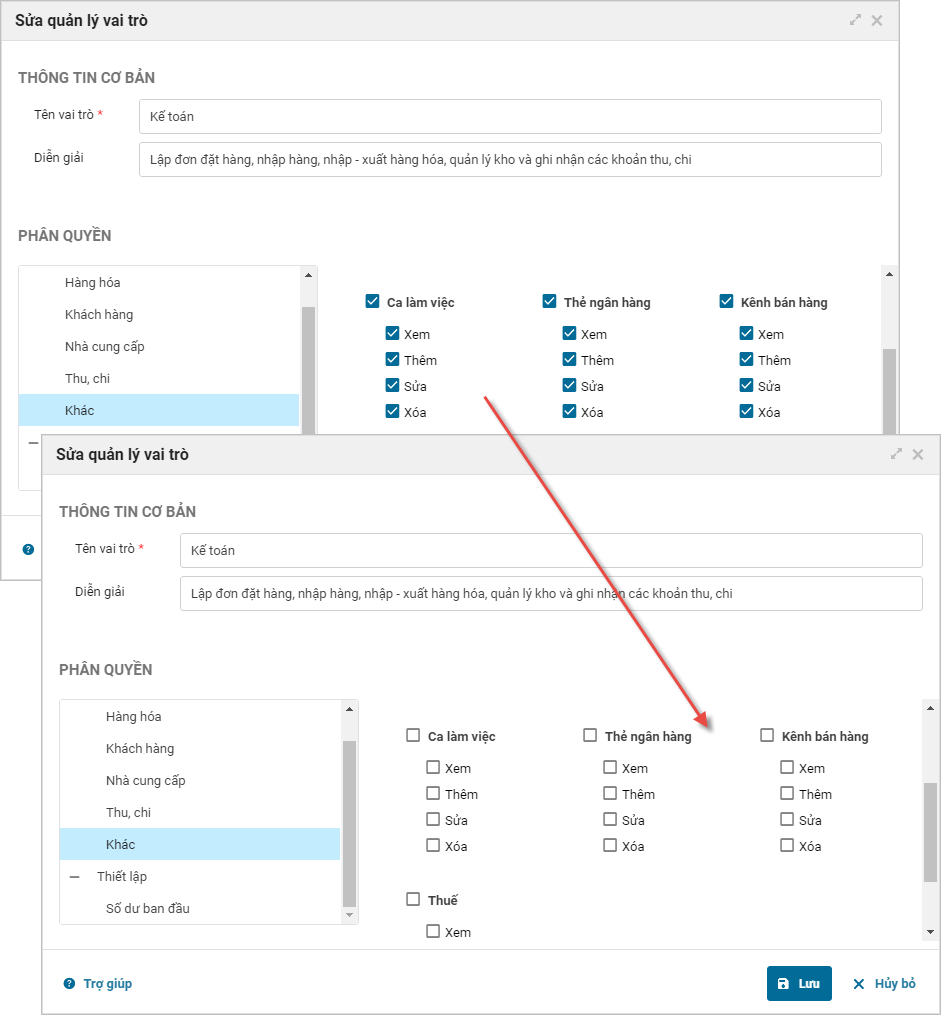Click tree scrollbar down arrow in front dialog

[x=349, y=915]
